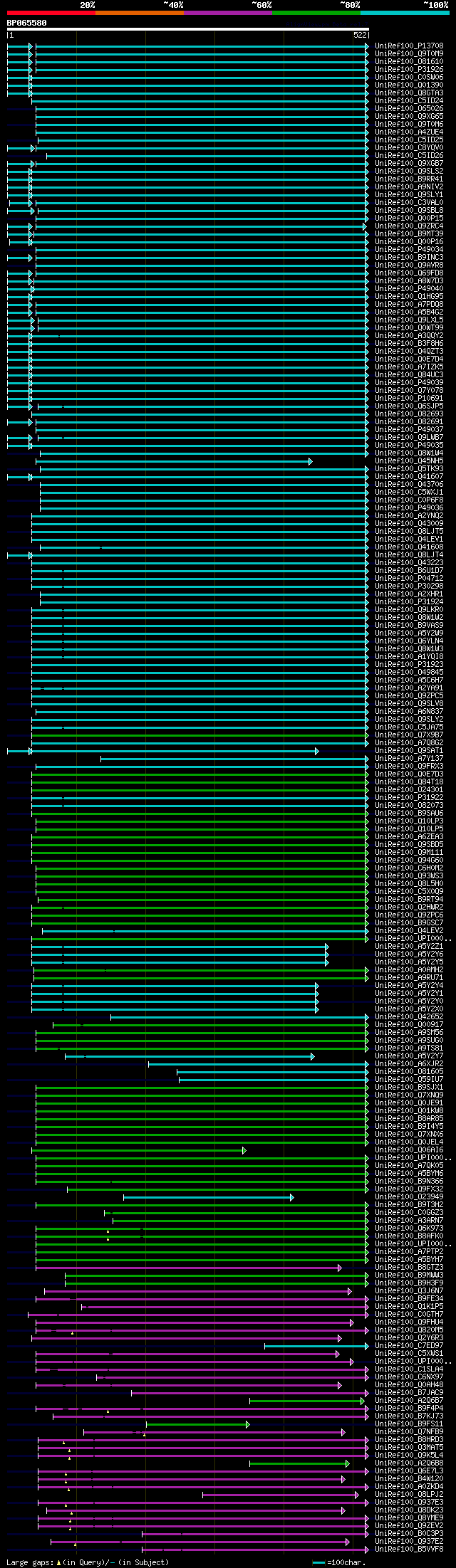This screenshot has height=1568, width=456.
Task: Select hit UniRef100_P49040
Action: (x=409, y=289)
